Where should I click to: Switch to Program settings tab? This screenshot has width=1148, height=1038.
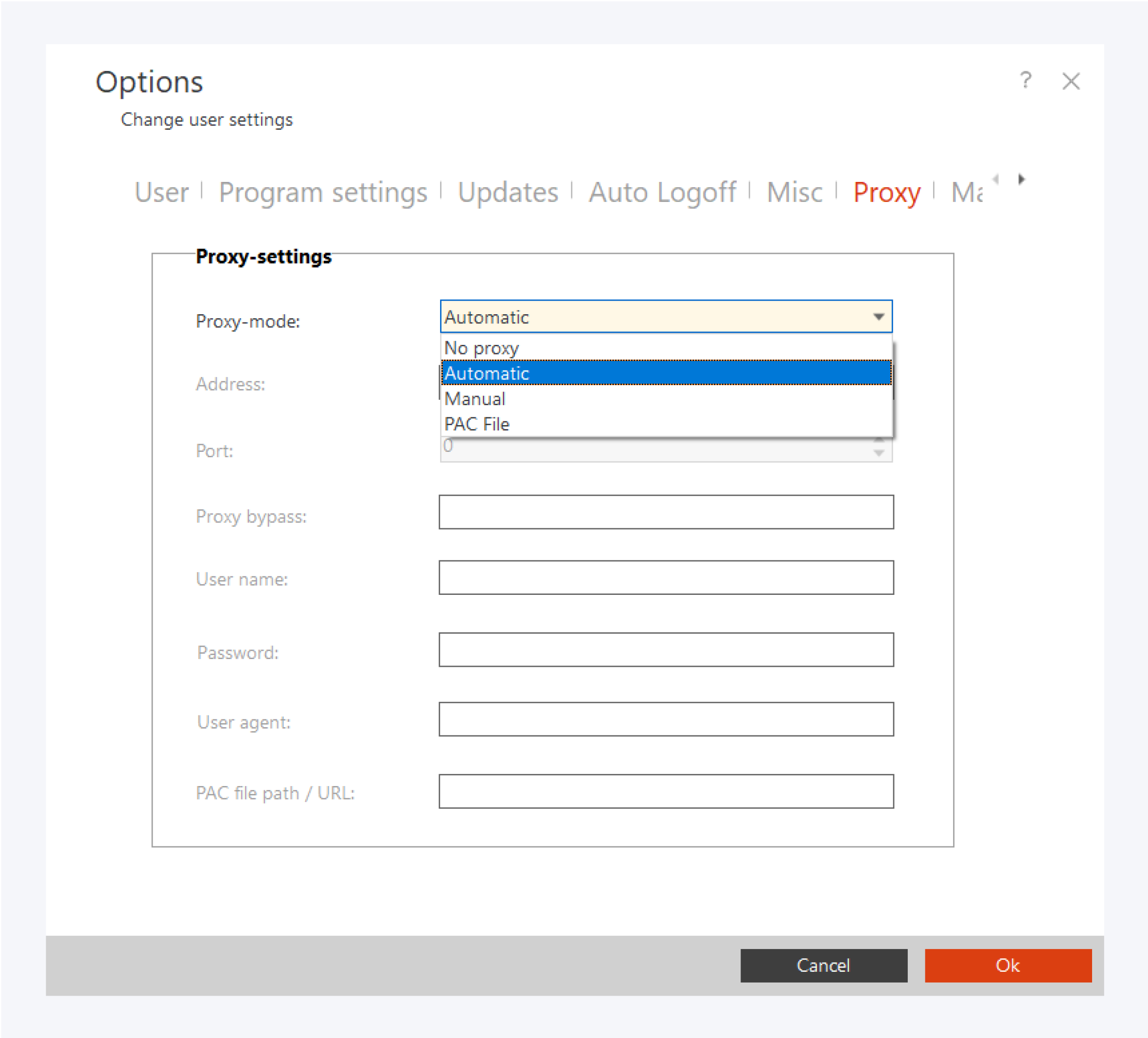click(x=322, y=193)
